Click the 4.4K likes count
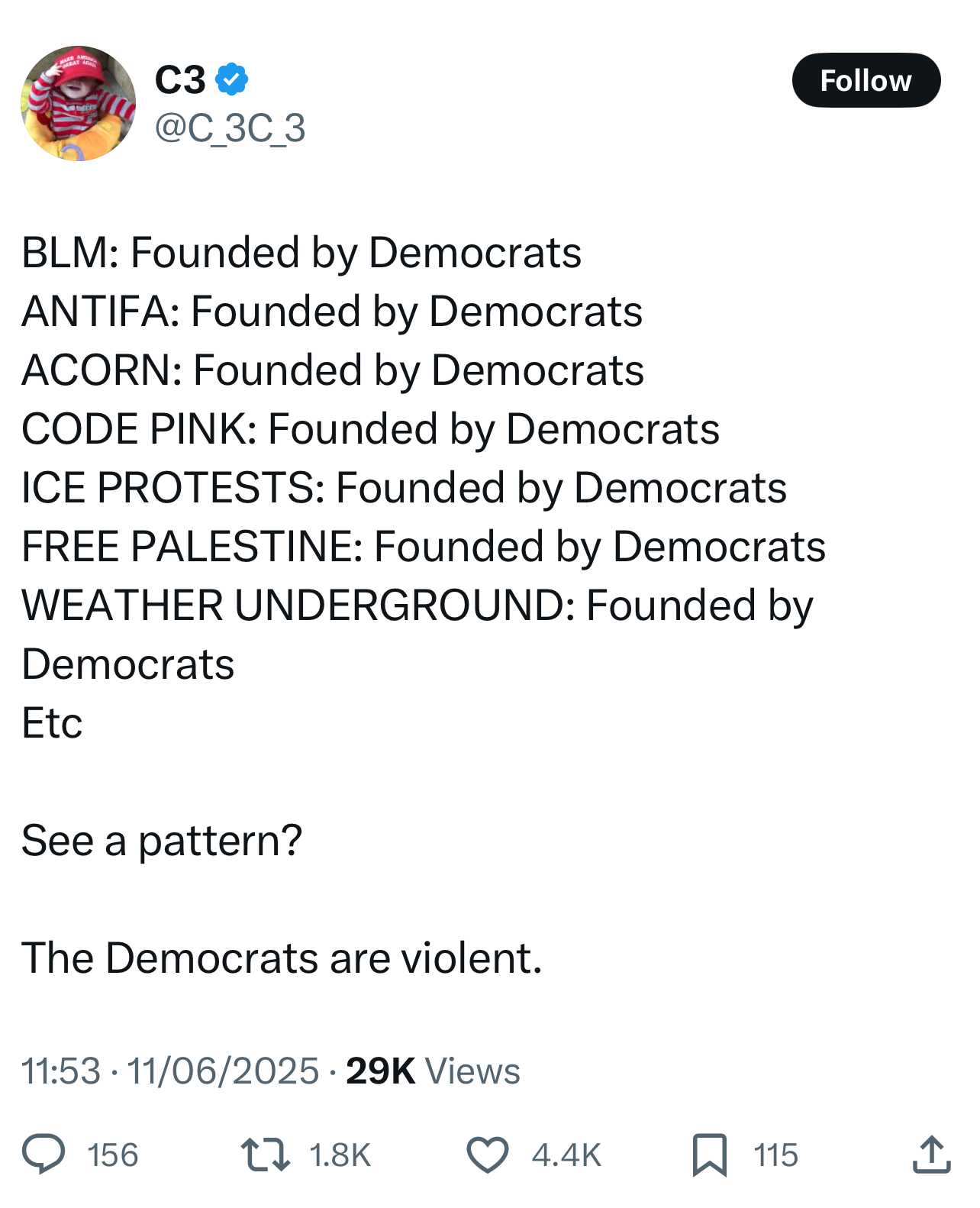The width and height of the screenshot is (980, 1208). 566,1155
